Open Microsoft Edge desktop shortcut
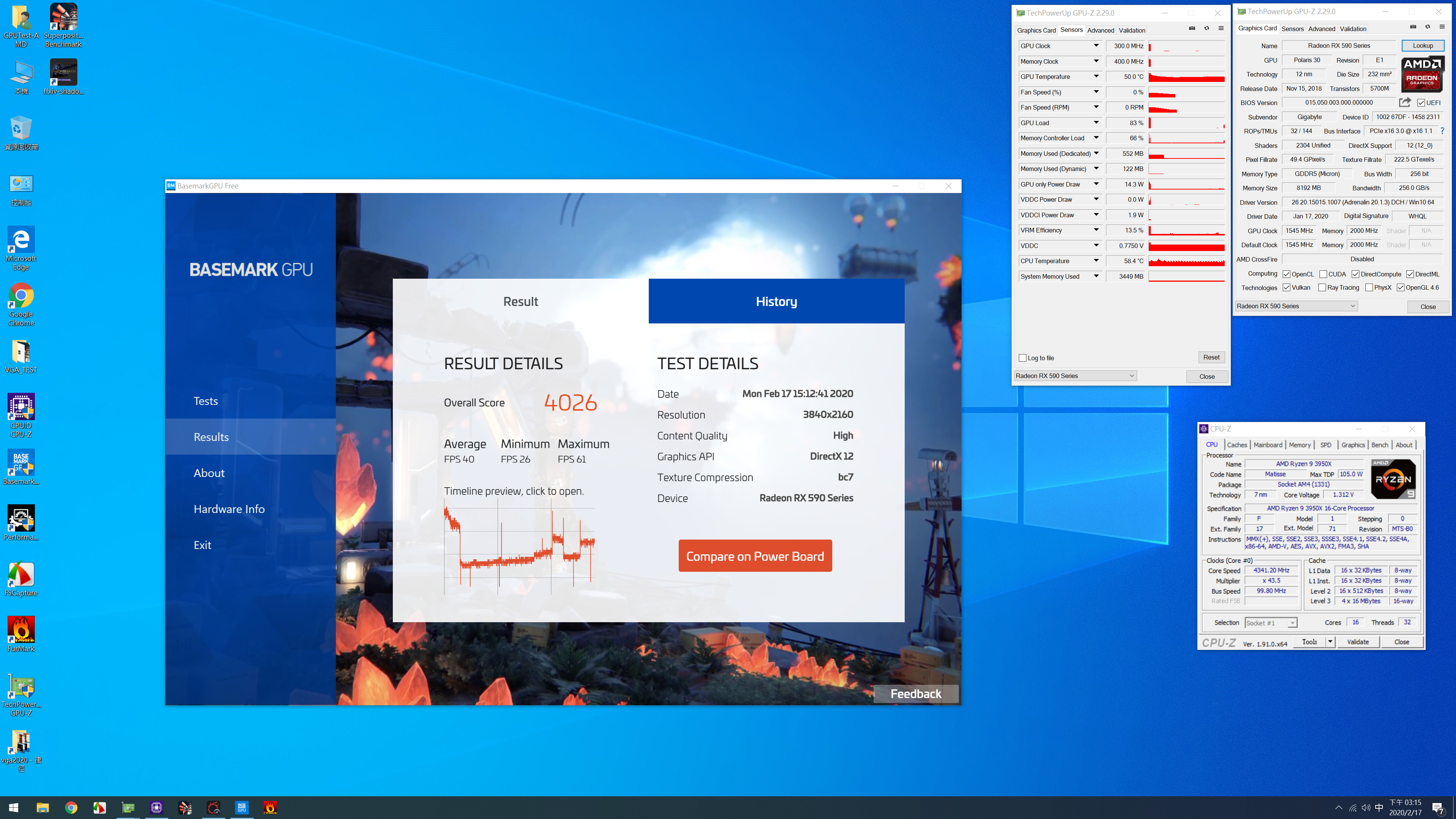The image size is (1456, 819). point(21,249)
